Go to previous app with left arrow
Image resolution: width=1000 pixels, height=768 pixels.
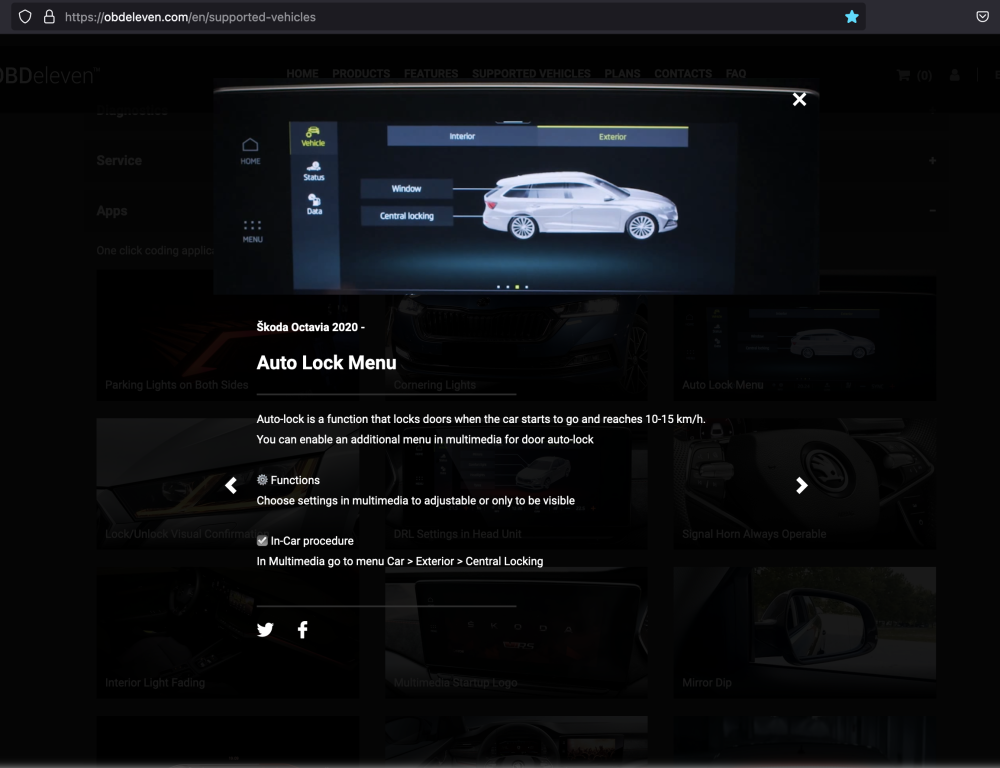[231, 485]
